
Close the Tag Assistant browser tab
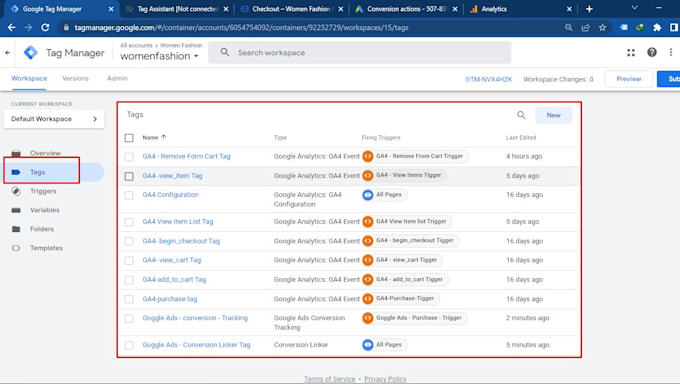226,9
